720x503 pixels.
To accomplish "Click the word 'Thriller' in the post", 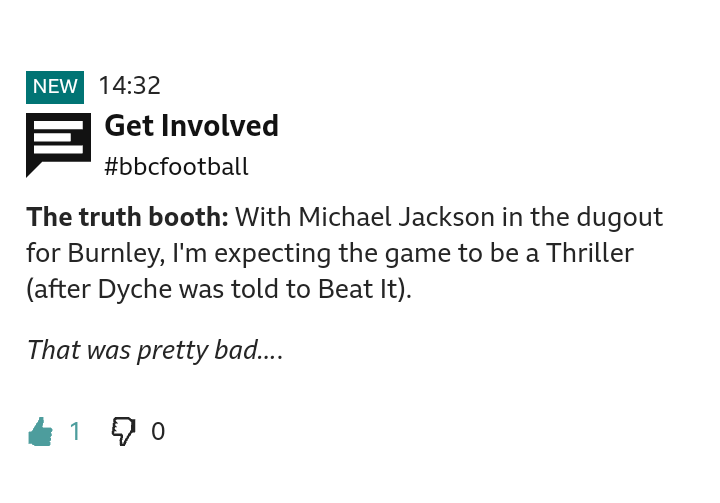I will click(x=589, y=253).
